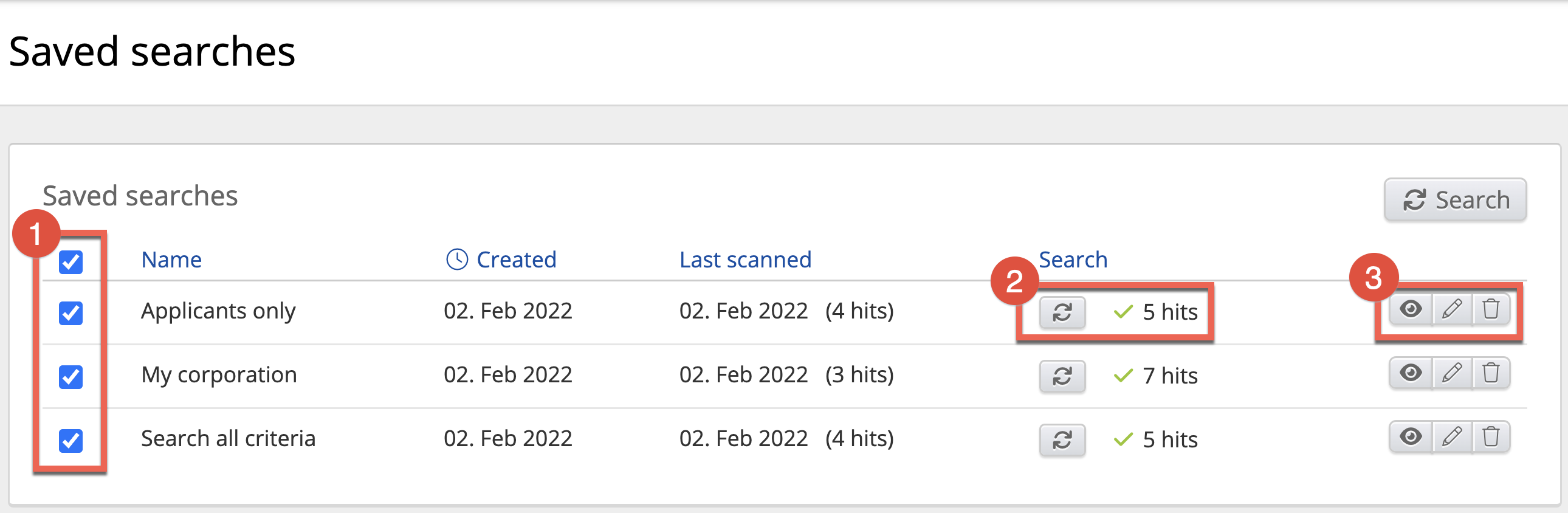The height and width of the screenshot is (513, 1568).
Task: Refresh the Search all criteria search
Action: coord(1062,440)
